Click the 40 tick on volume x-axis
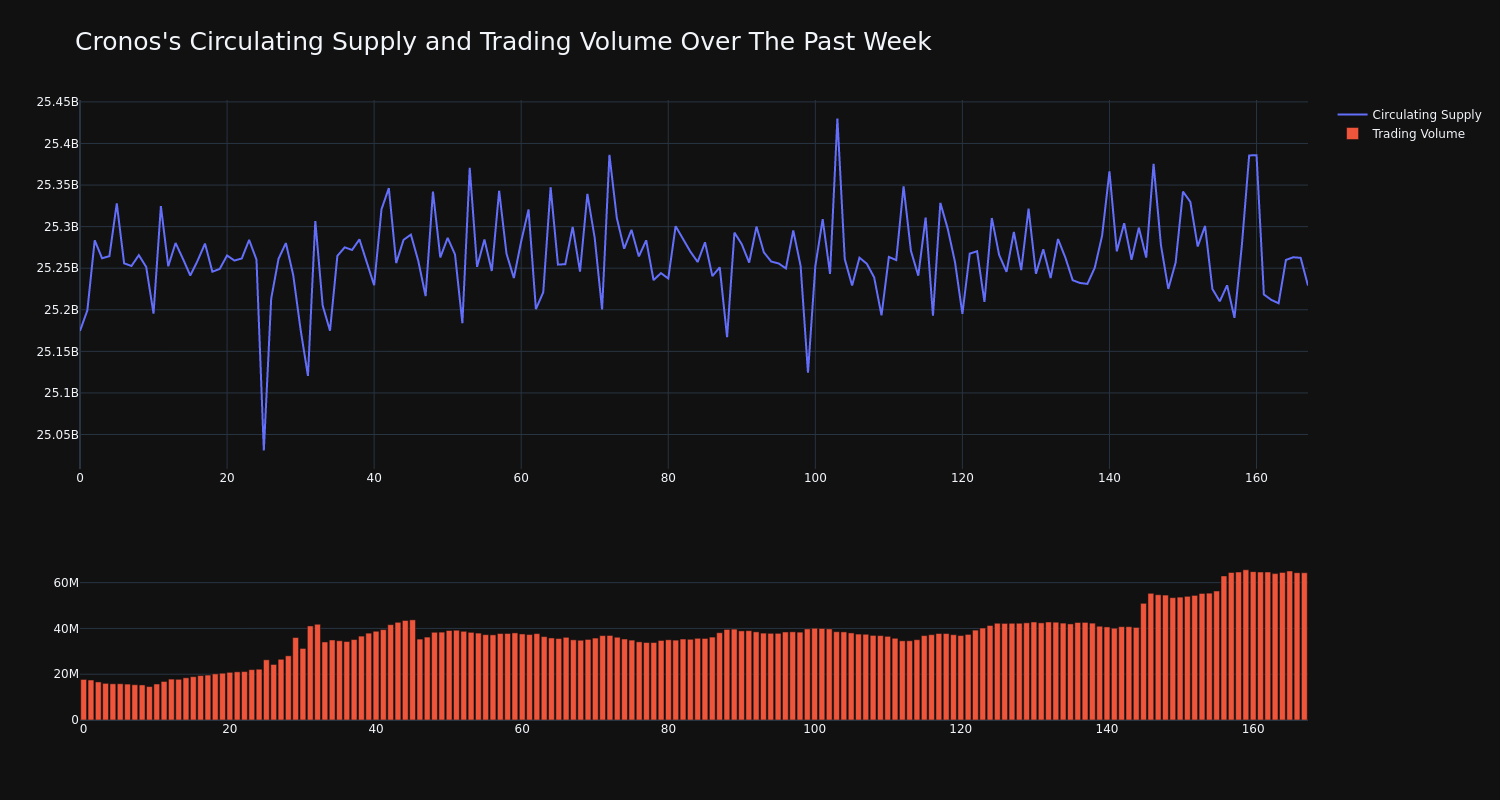 click(376, 729)
